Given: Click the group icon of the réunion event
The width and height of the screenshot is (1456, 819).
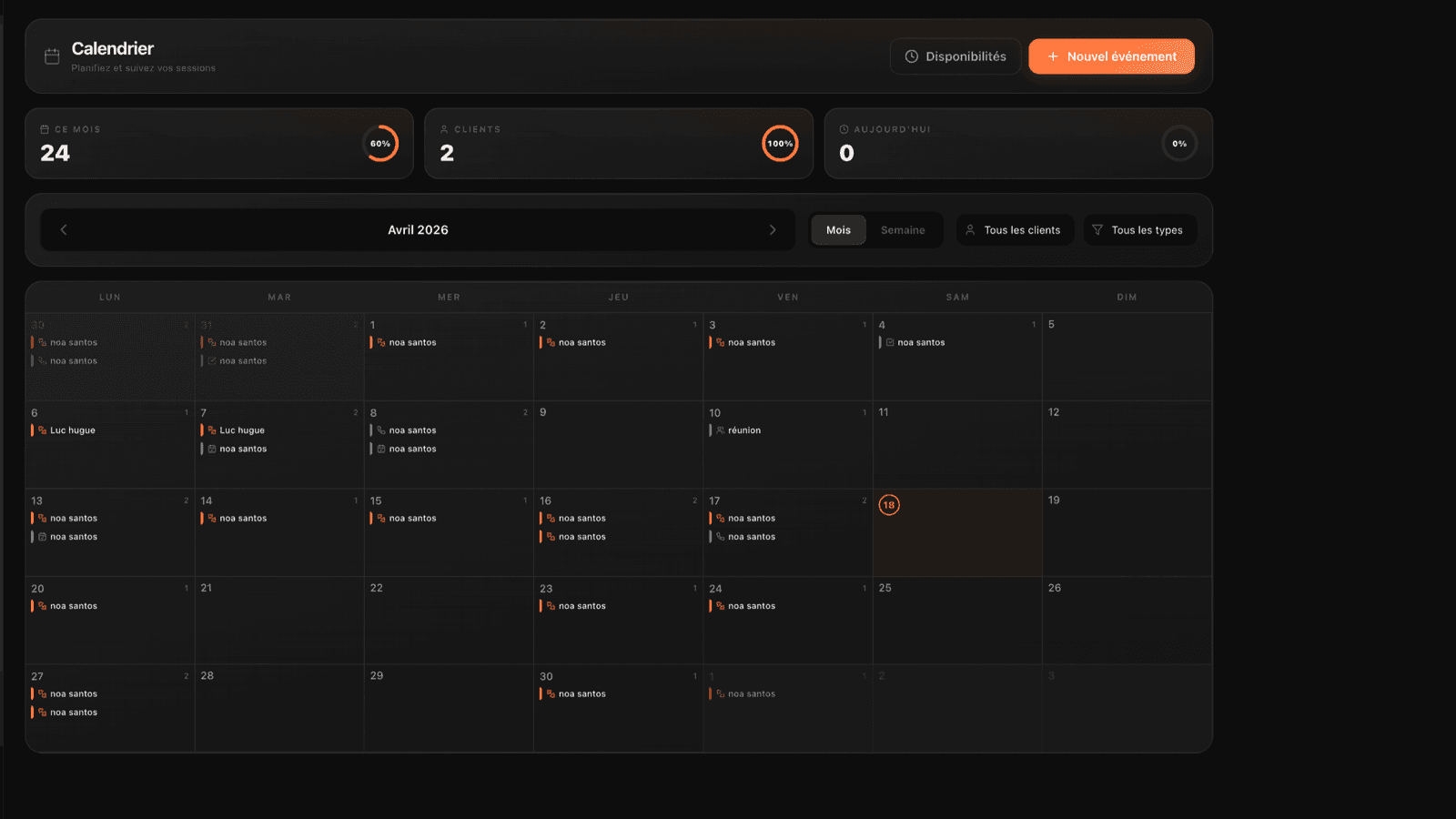Looking at the screenshot, I should 720,430.
